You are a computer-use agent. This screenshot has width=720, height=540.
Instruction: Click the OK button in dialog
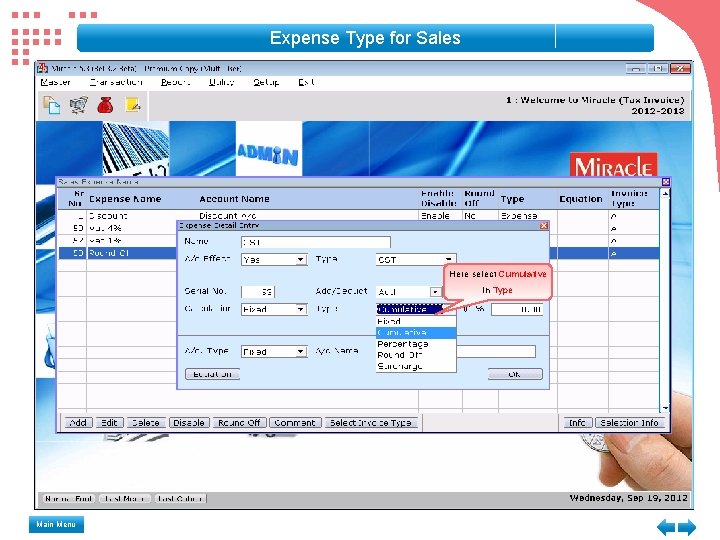(515, 374)
